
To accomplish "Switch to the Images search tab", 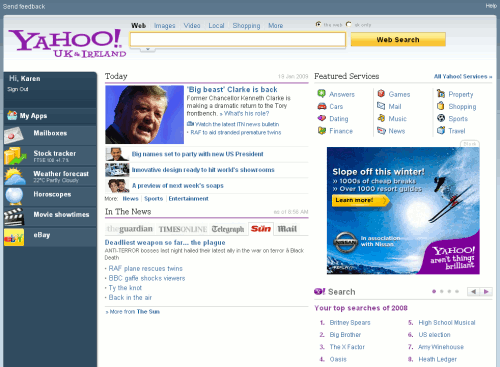I will [164, 26].
